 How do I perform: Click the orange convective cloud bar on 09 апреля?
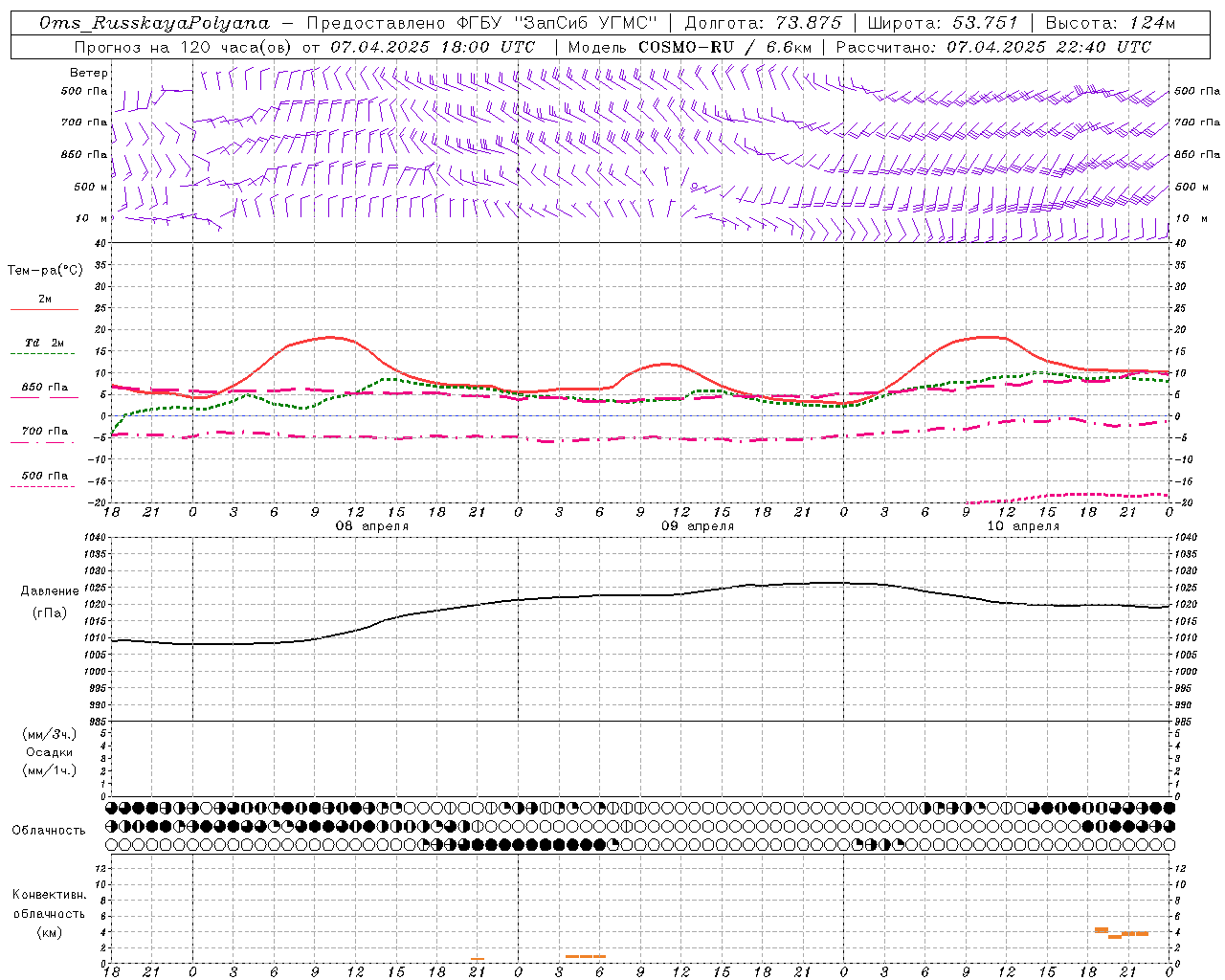pos(586,956)
